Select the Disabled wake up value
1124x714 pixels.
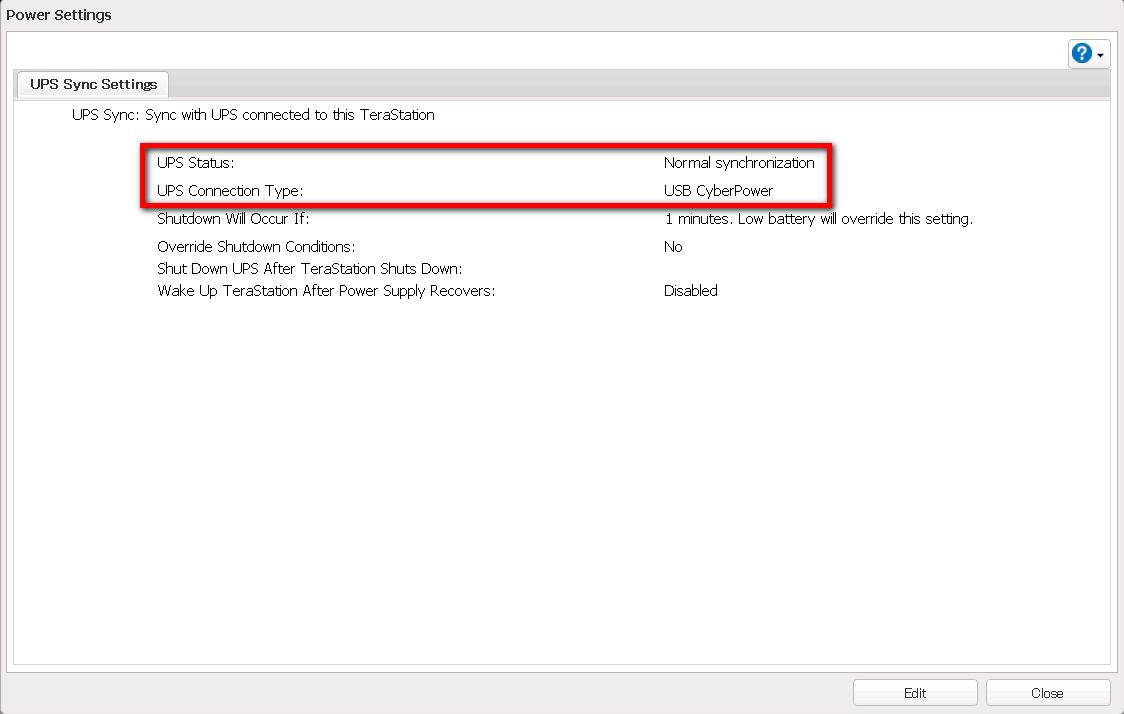pos(690,291)
